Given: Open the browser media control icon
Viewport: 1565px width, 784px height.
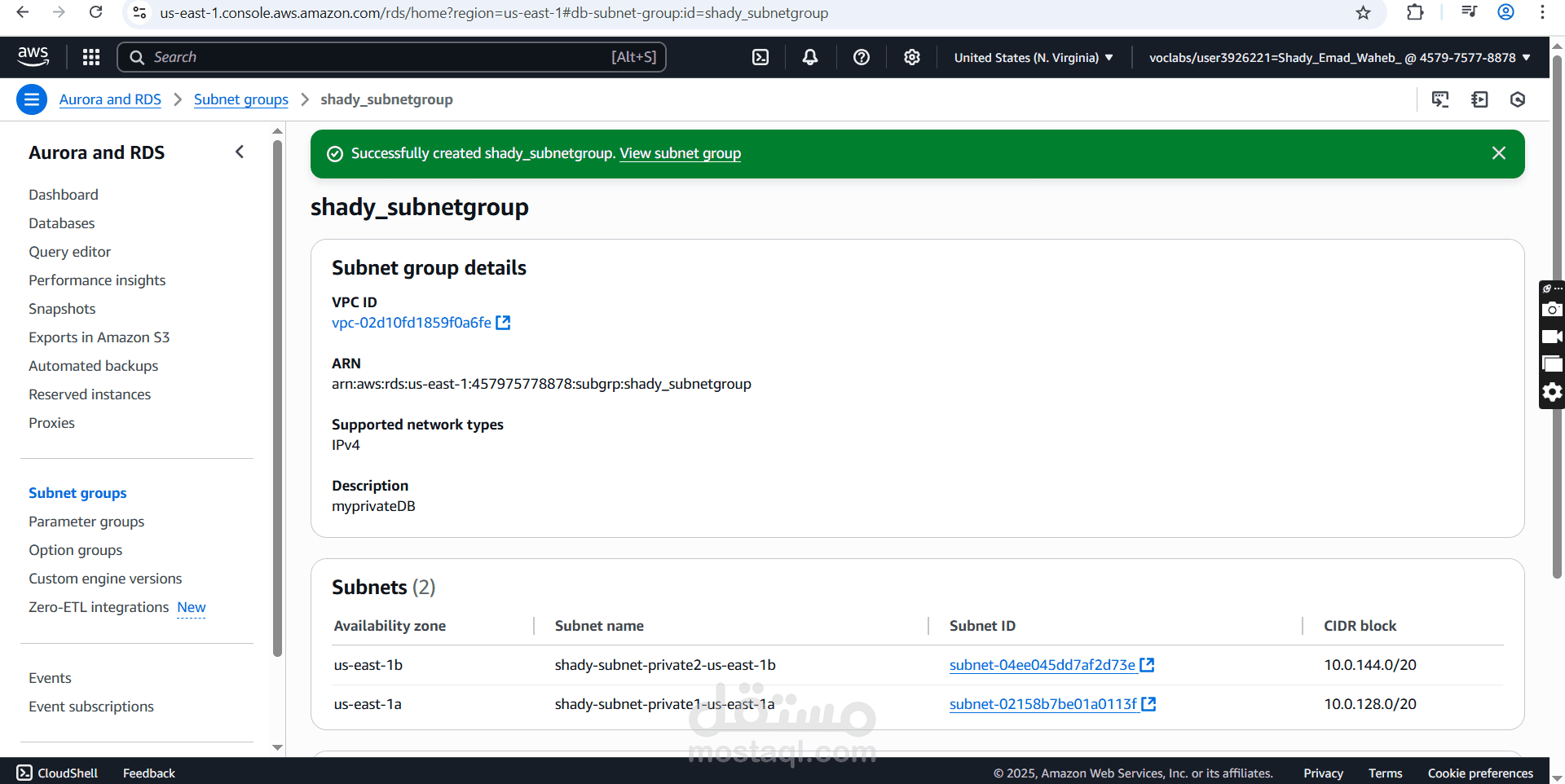Looking at the screenshot, I should click(x=1469, y=12).
